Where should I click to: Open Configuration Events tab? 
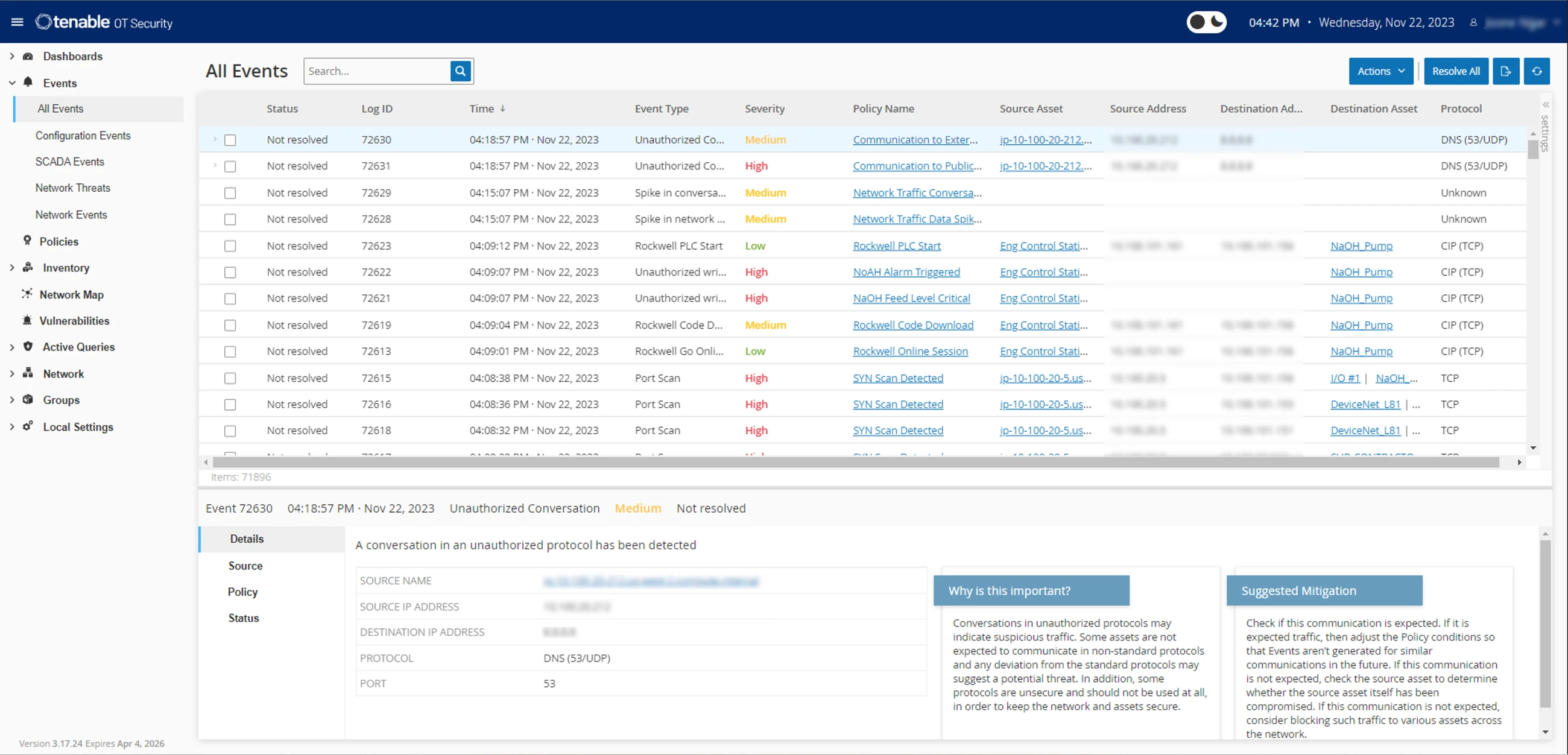pyautogui.click(x=82, y=135)
